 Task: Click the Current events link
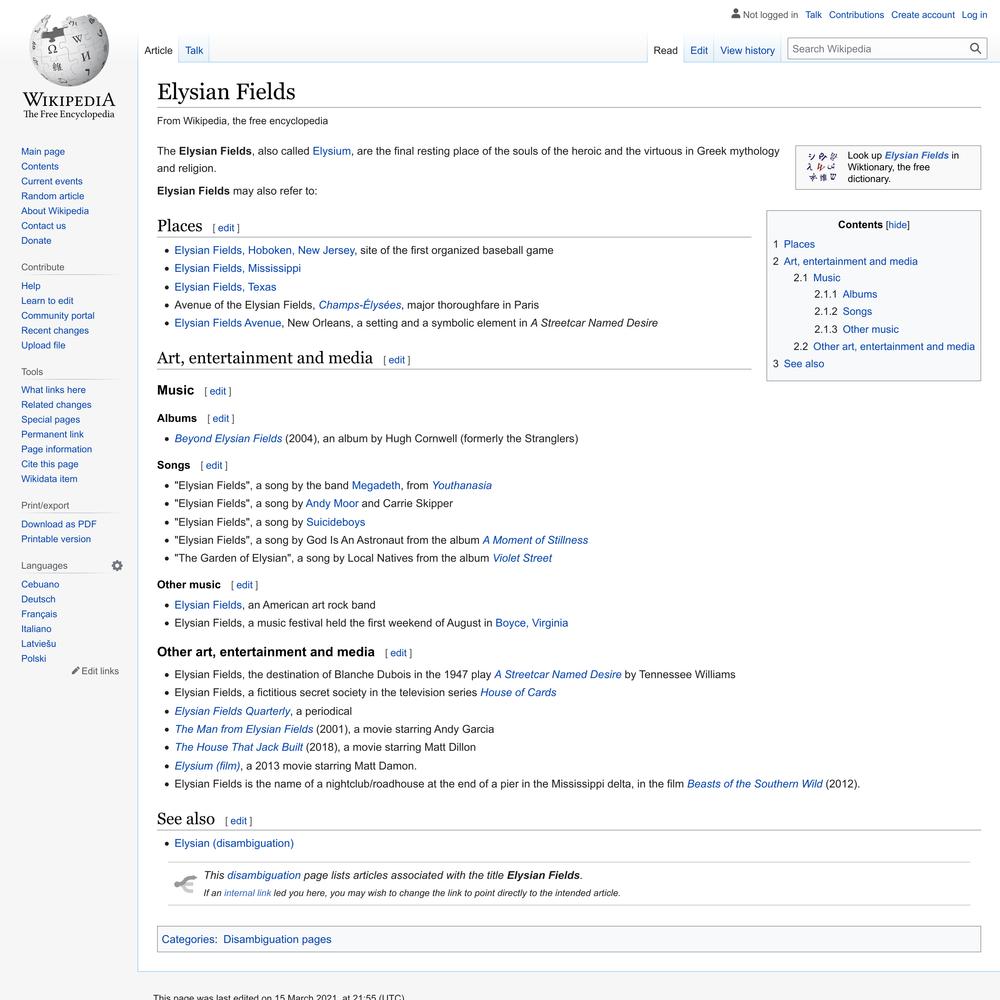tap(52, 181)
